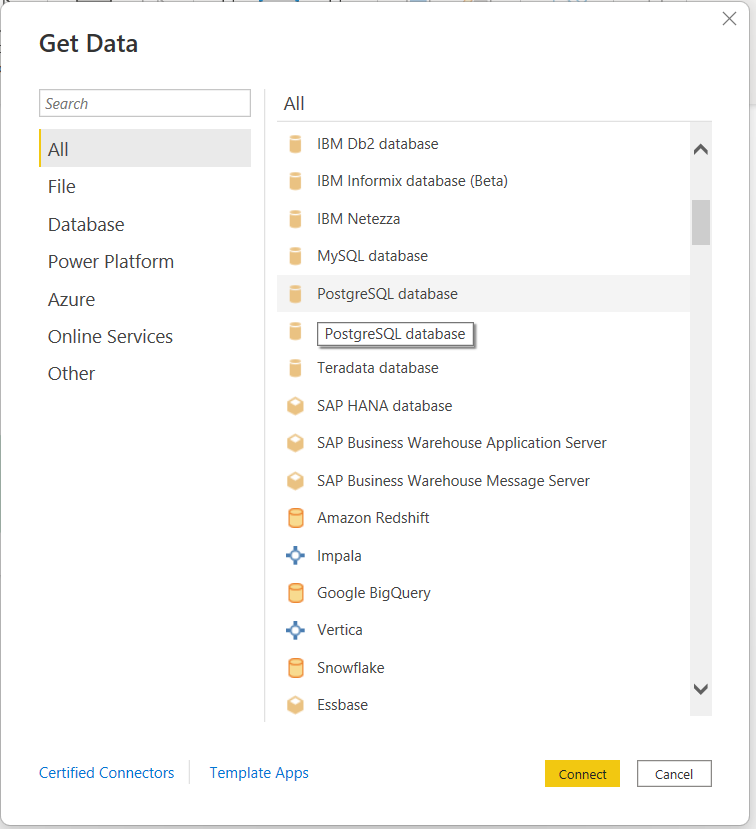Click the IBM Db2 database icon
Image resolution: width=756 pixels, height=829 pixels.
tap(295, 144)
